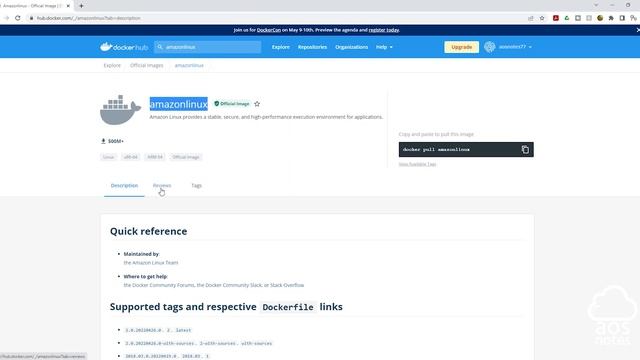Click the register today link
640x360 pixels.
384,30
